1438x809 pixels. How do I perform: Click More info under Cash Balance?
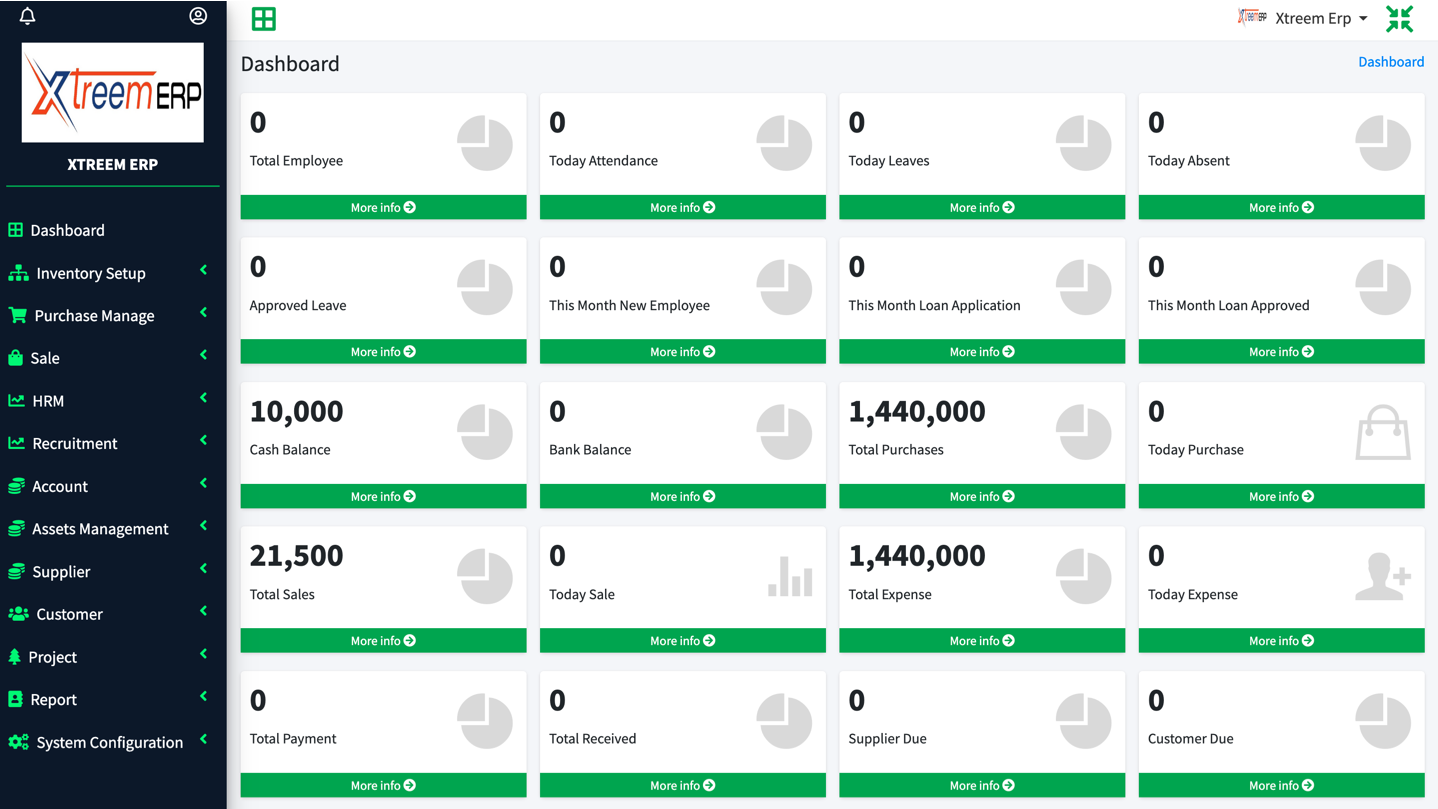click(x=383, y=497)
